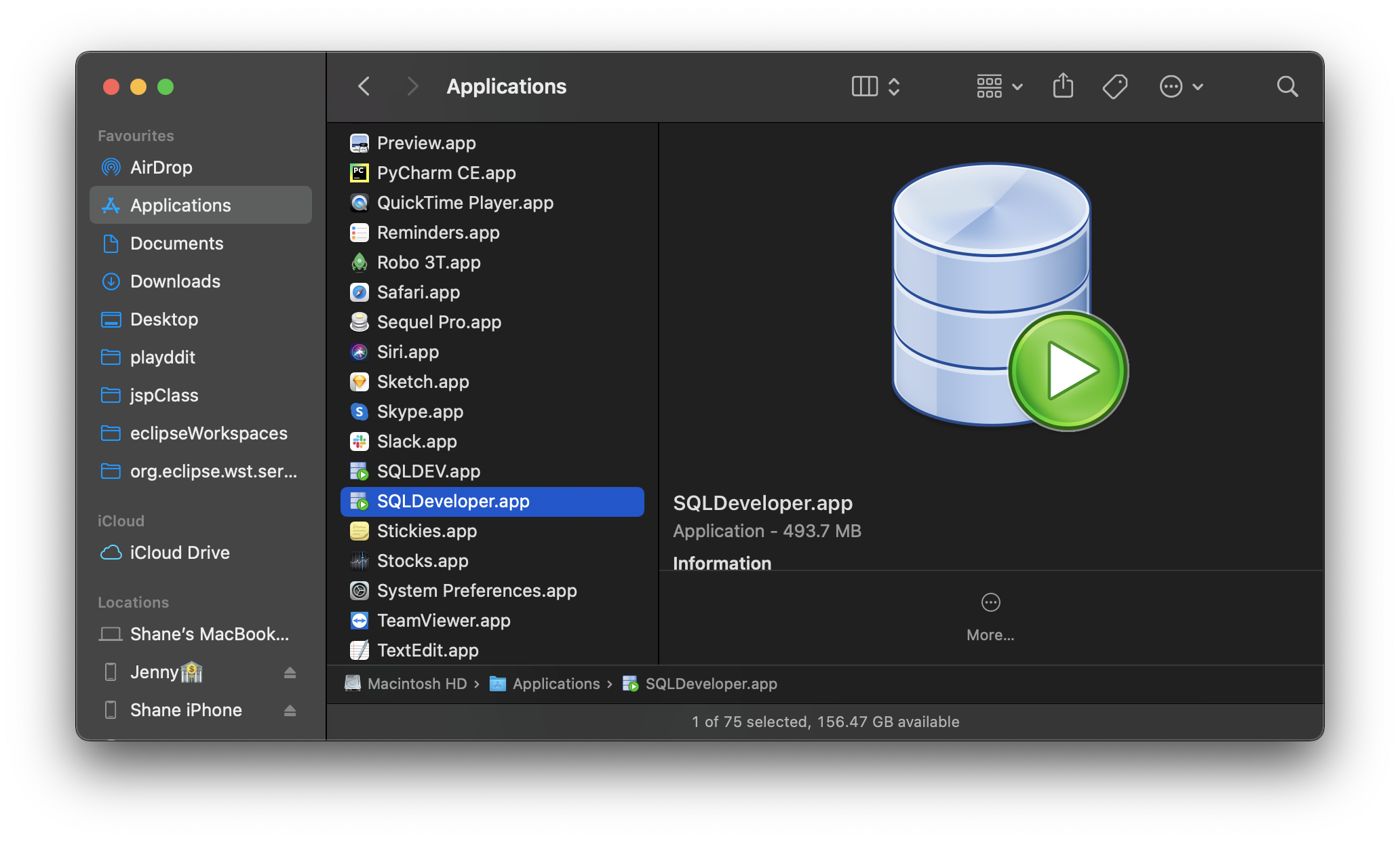Open iCloud Drive sidebar item

179,553
